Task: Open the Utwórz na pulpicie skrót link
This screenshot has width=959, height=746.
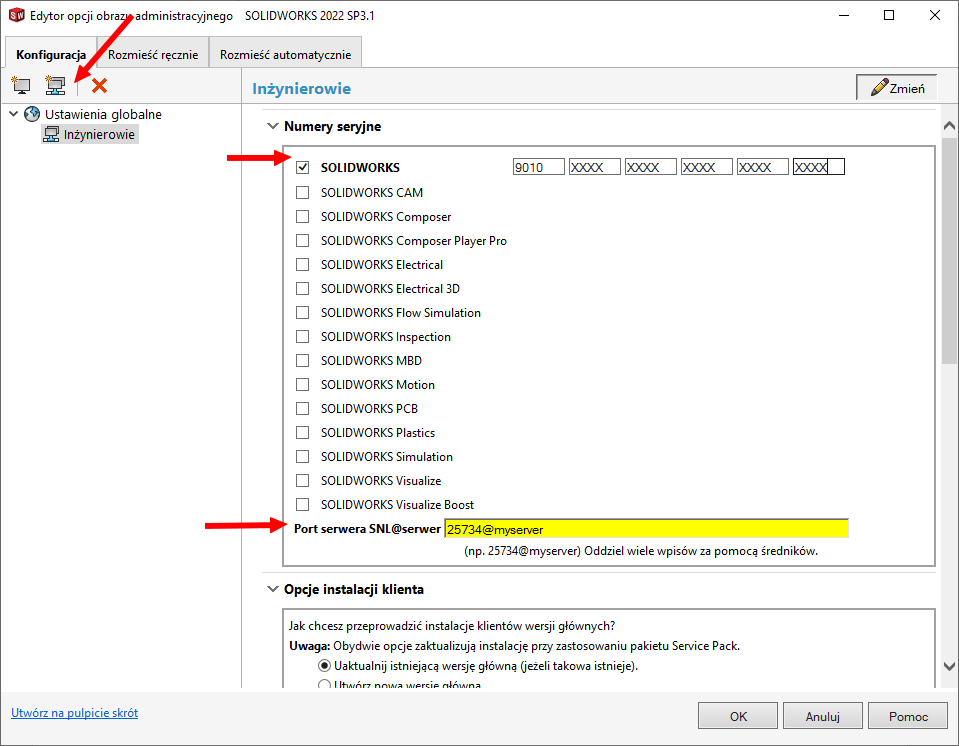Action: pos(74,713)
